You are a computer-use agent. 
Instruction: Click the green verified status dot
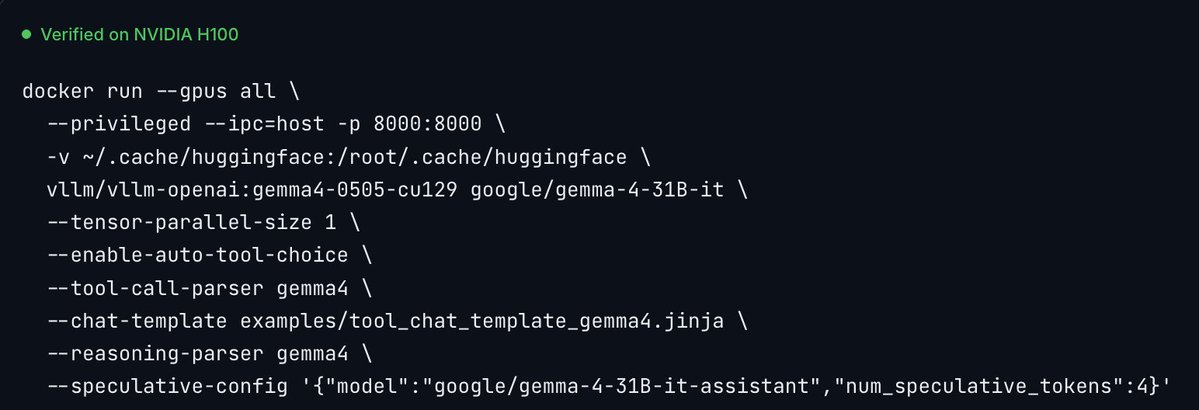(27, 34)
